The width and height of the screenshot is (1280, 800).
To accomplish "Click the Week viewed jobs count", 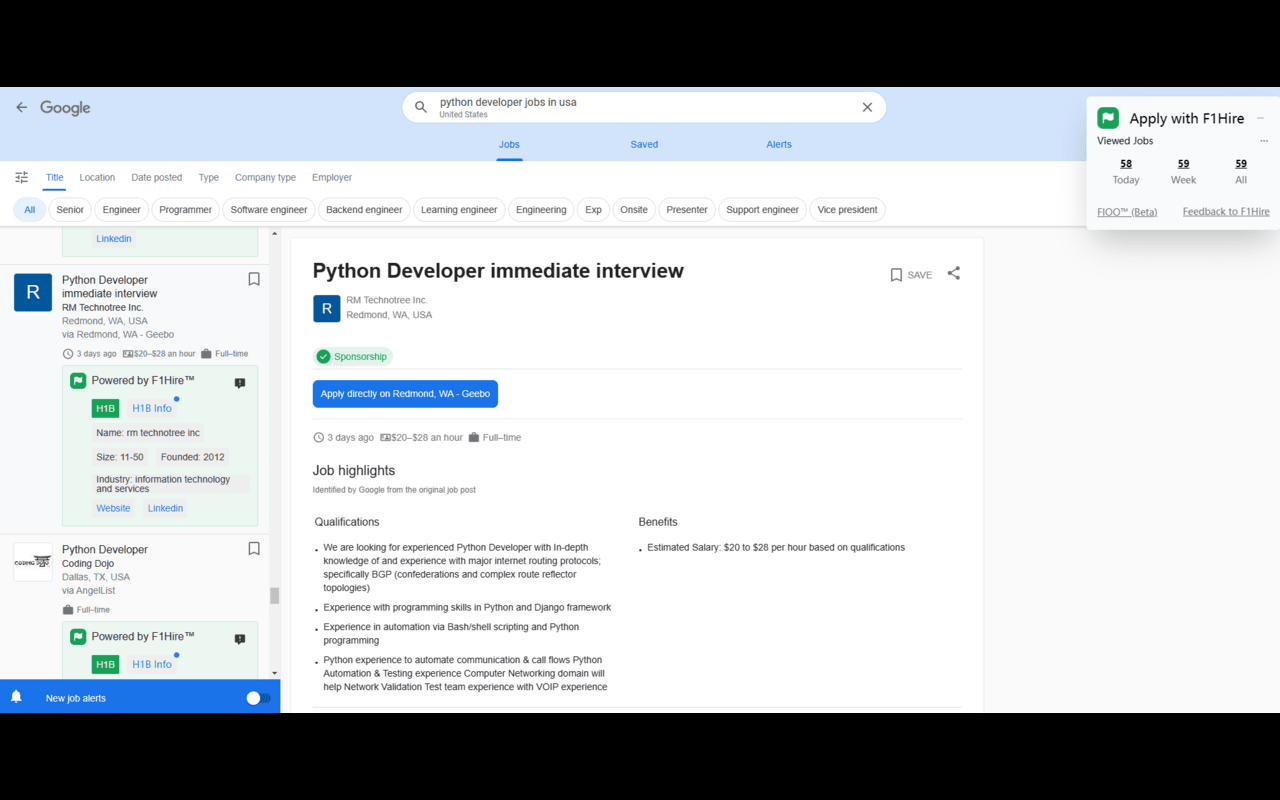I will click(1183, 164).
